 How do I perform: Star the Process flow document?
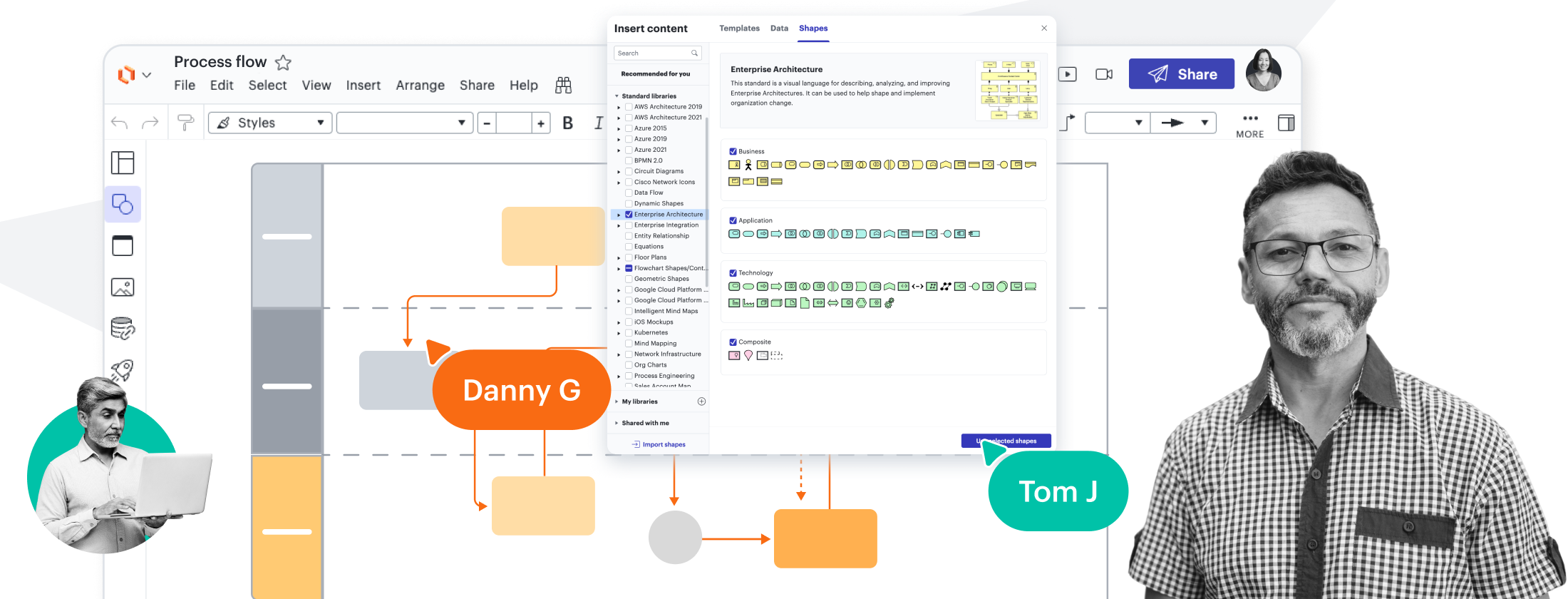coord(283,63)
